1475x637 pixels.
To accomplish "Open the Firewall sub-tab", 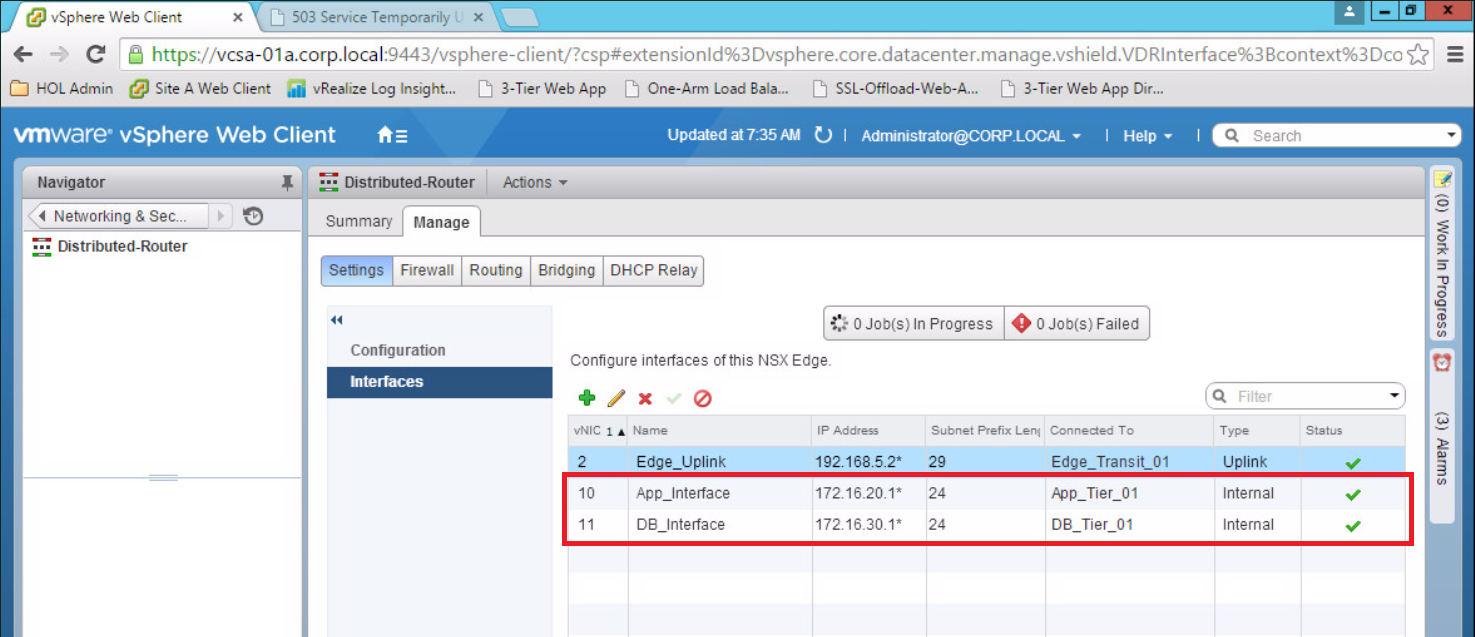I will tap(427, 270).
